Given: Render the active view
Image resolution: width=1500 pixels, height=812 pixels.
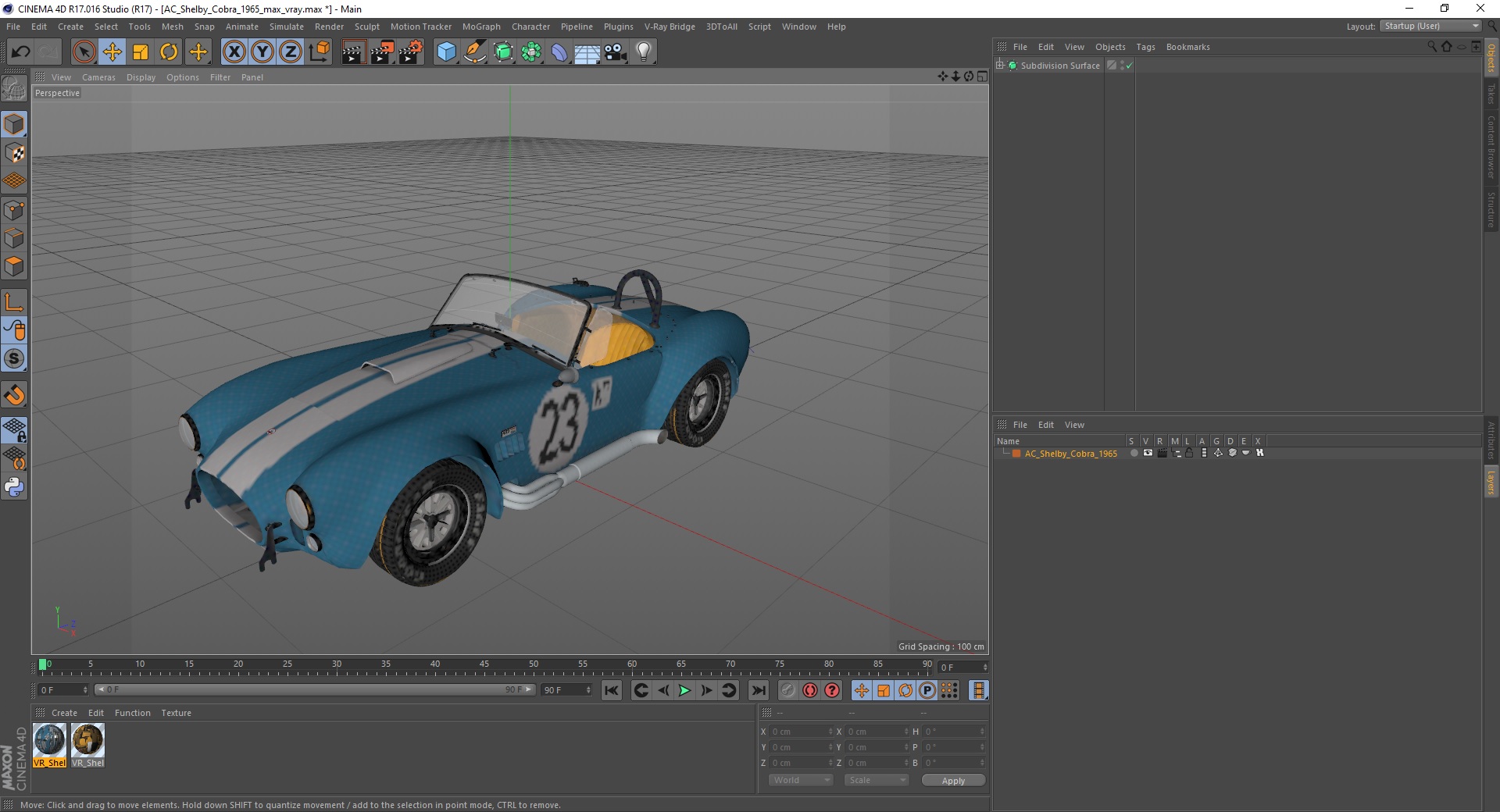Looking at the screenshot, I should click(353, 52).
